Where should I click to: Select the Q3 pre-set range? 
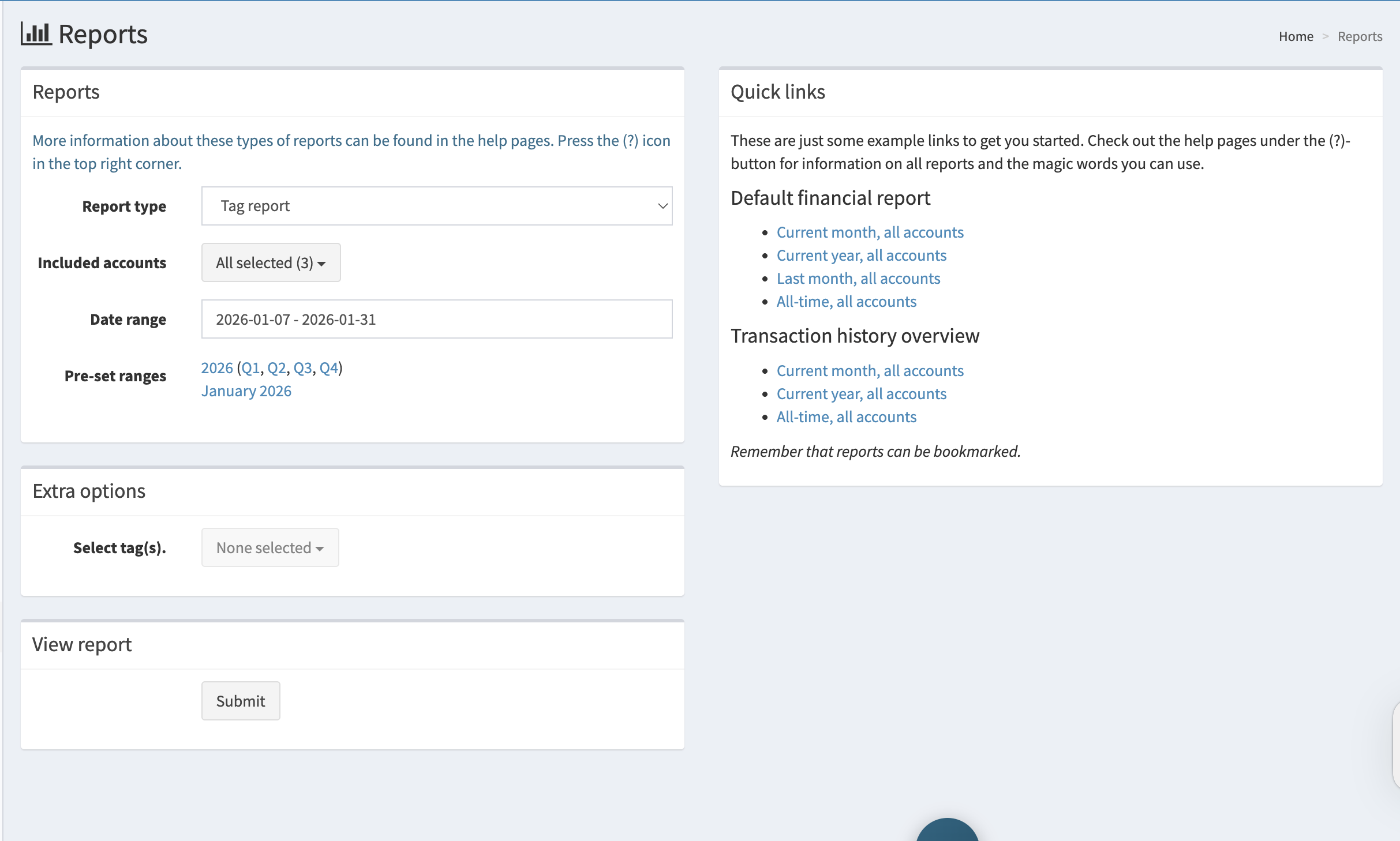302,367
